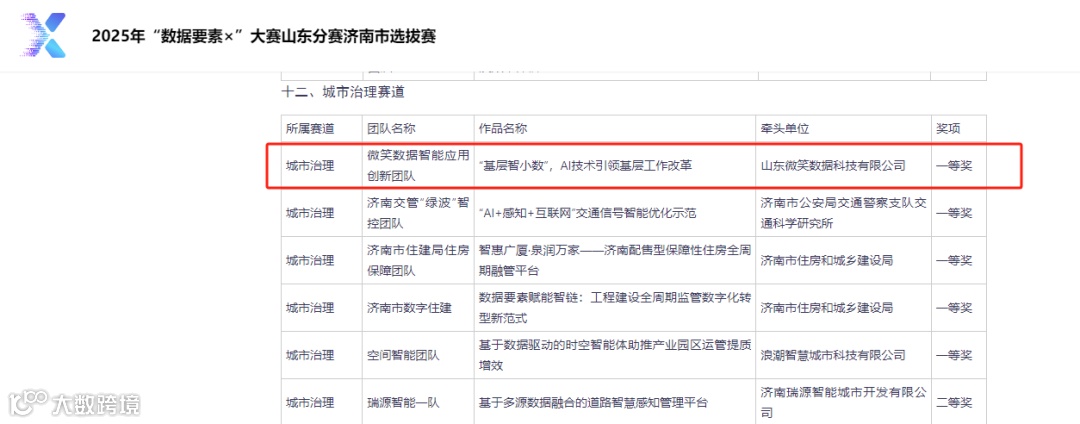This screenshot has width=1080, height=424.
Task: Click 济南市住房和城乡建设局 in 住房保障团队 row
Action: click(827, 261)
